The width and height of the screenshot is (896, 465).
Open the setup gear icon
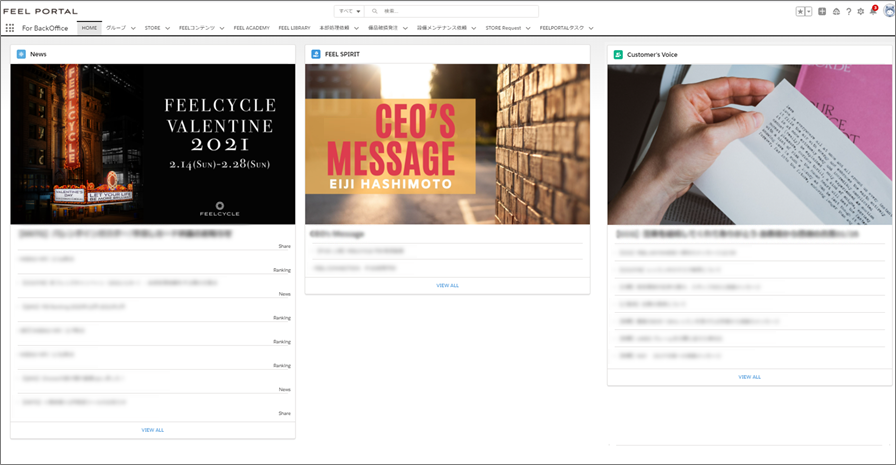click(x=861, y=11)
